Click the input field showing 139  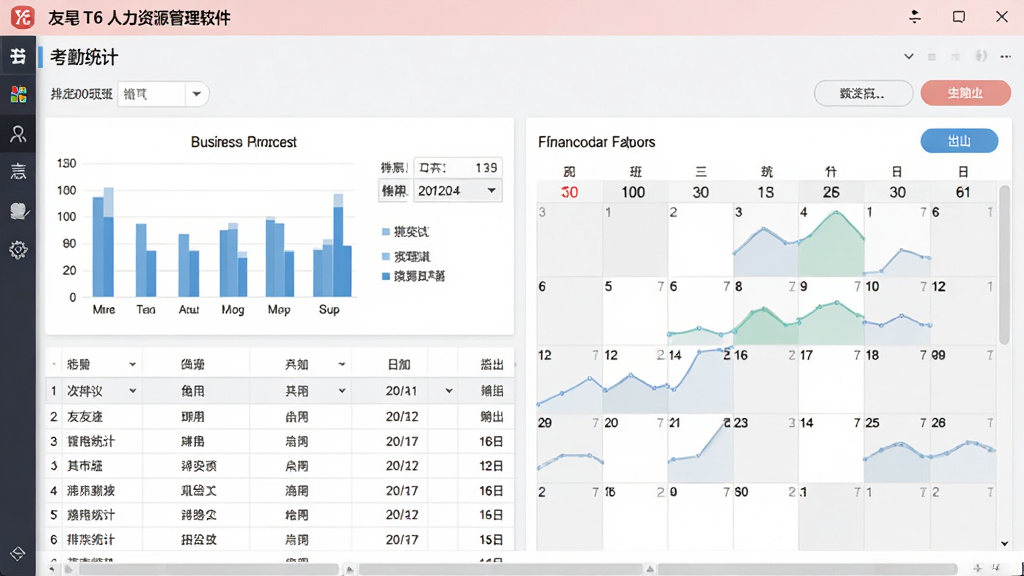[458, 168]
